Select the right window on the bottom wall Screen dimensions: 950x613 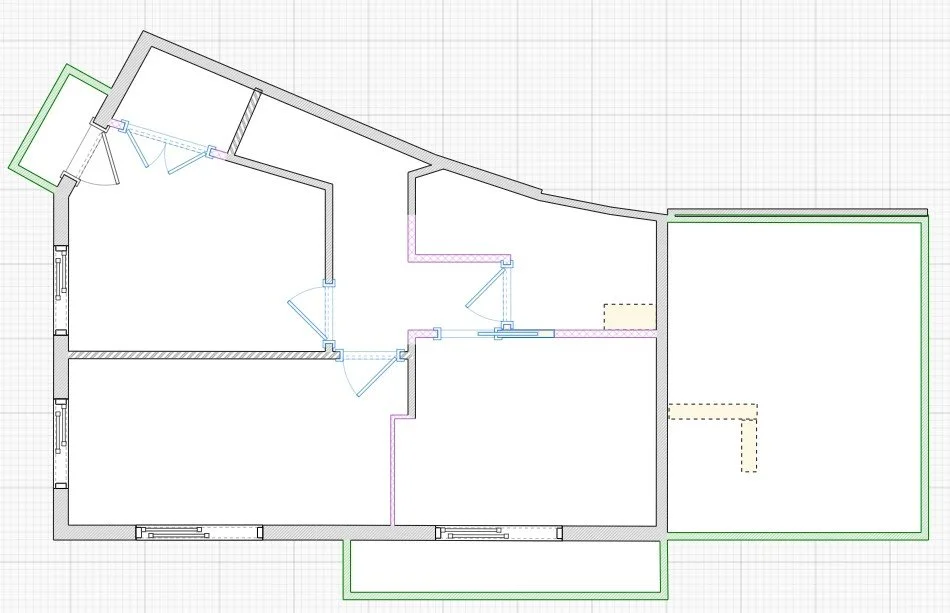499,533
